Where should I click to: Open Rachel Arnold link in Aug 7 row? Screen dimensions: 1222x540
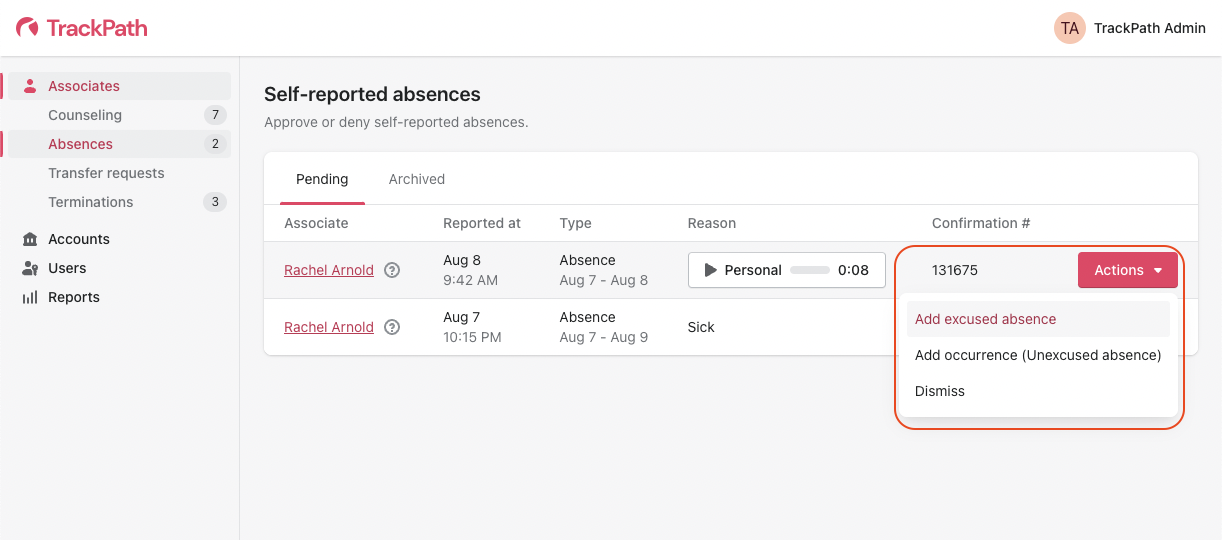pyautogui.click(x=329, y=327)
